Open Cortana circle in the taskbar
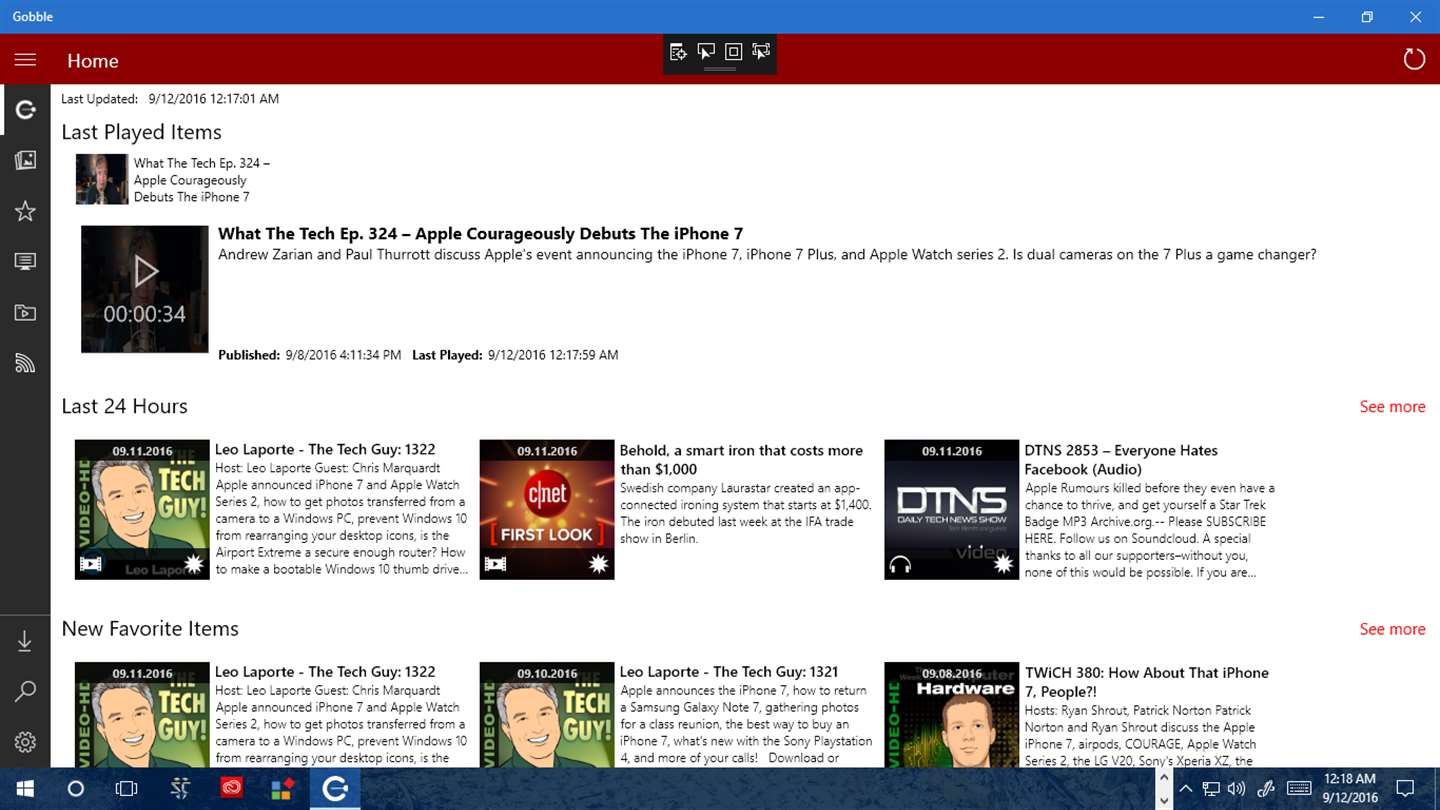Viewport: 1440px width, 810px height. coord(75,789)
